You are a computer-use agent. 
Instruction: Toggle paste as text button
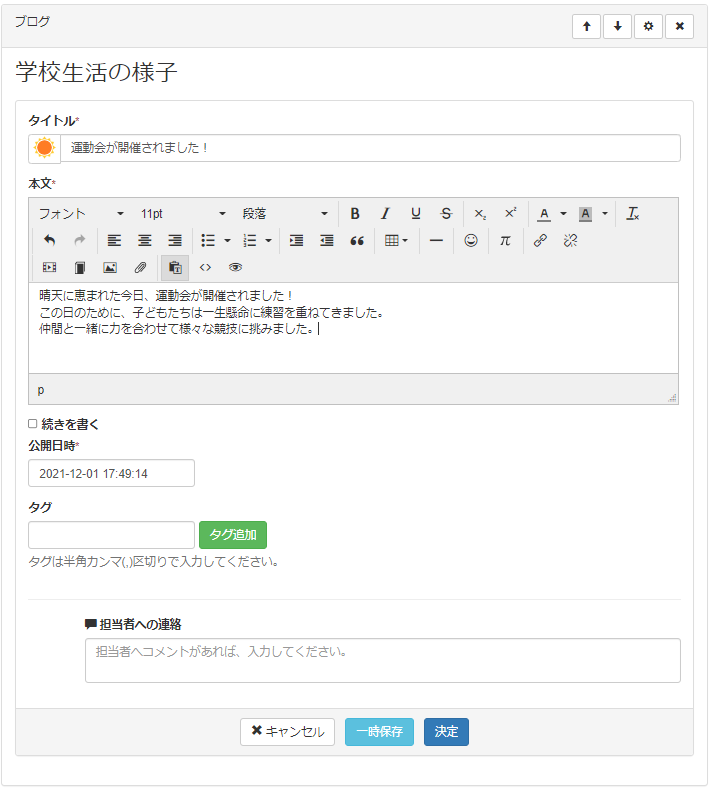[175, 268]
